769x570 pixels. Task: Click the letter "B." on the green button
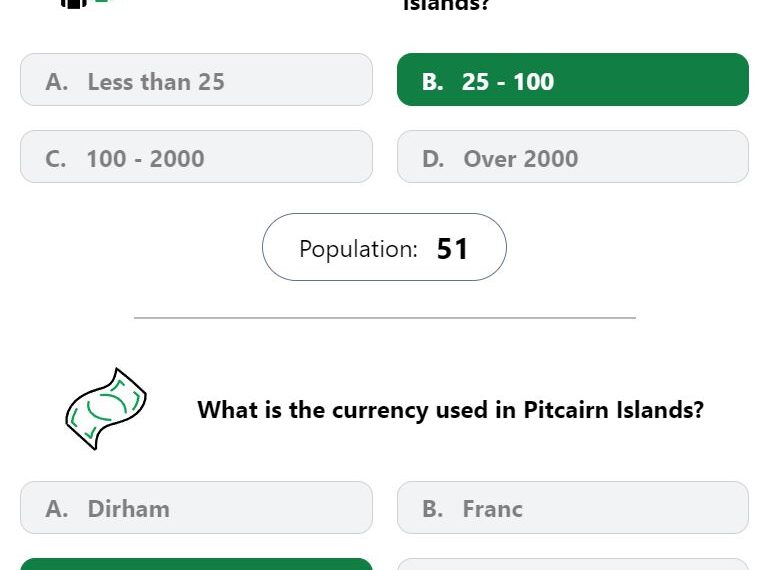pos(433,82)
